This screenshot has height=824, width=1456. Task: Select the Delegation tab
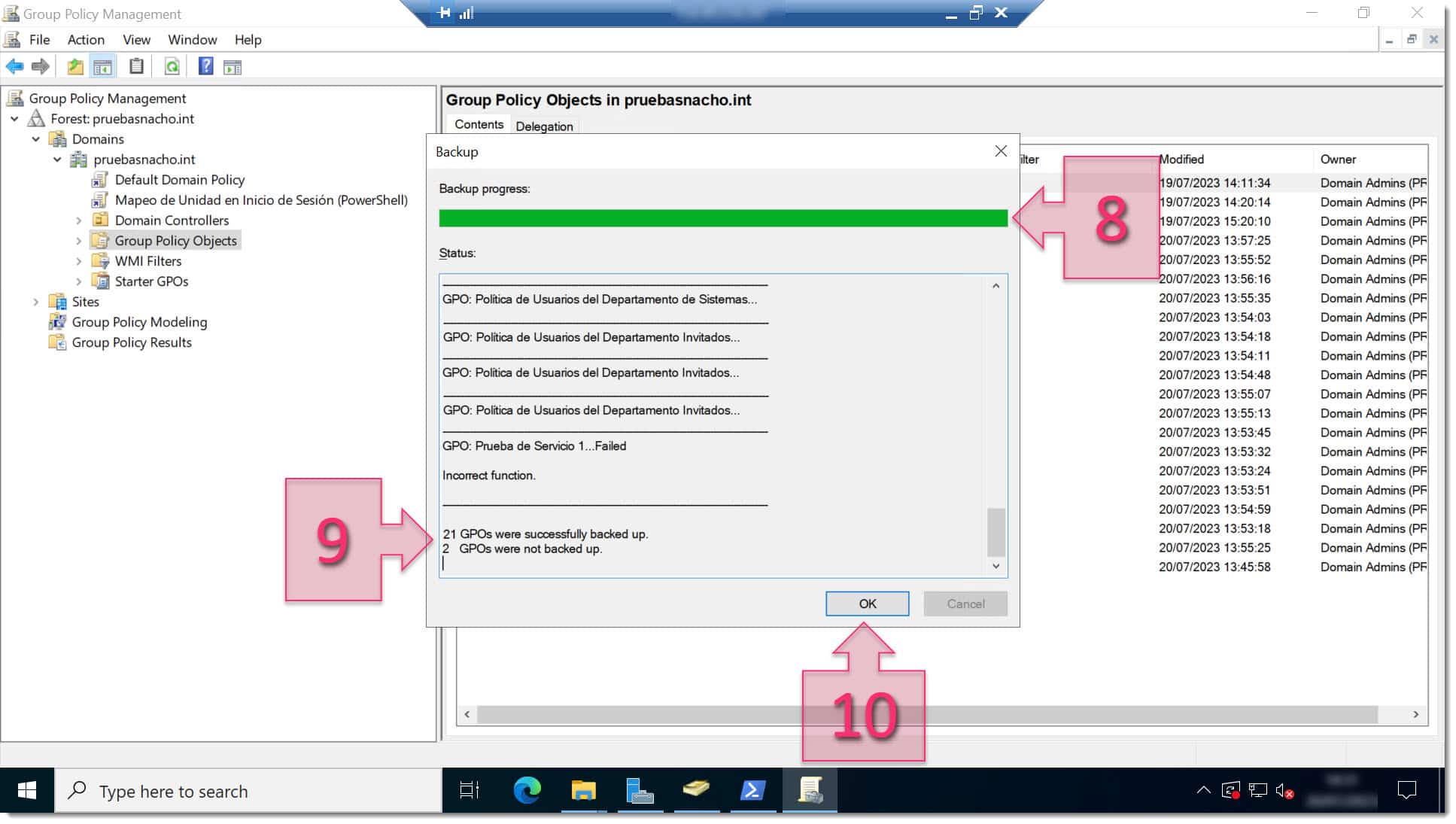[544, 126]
